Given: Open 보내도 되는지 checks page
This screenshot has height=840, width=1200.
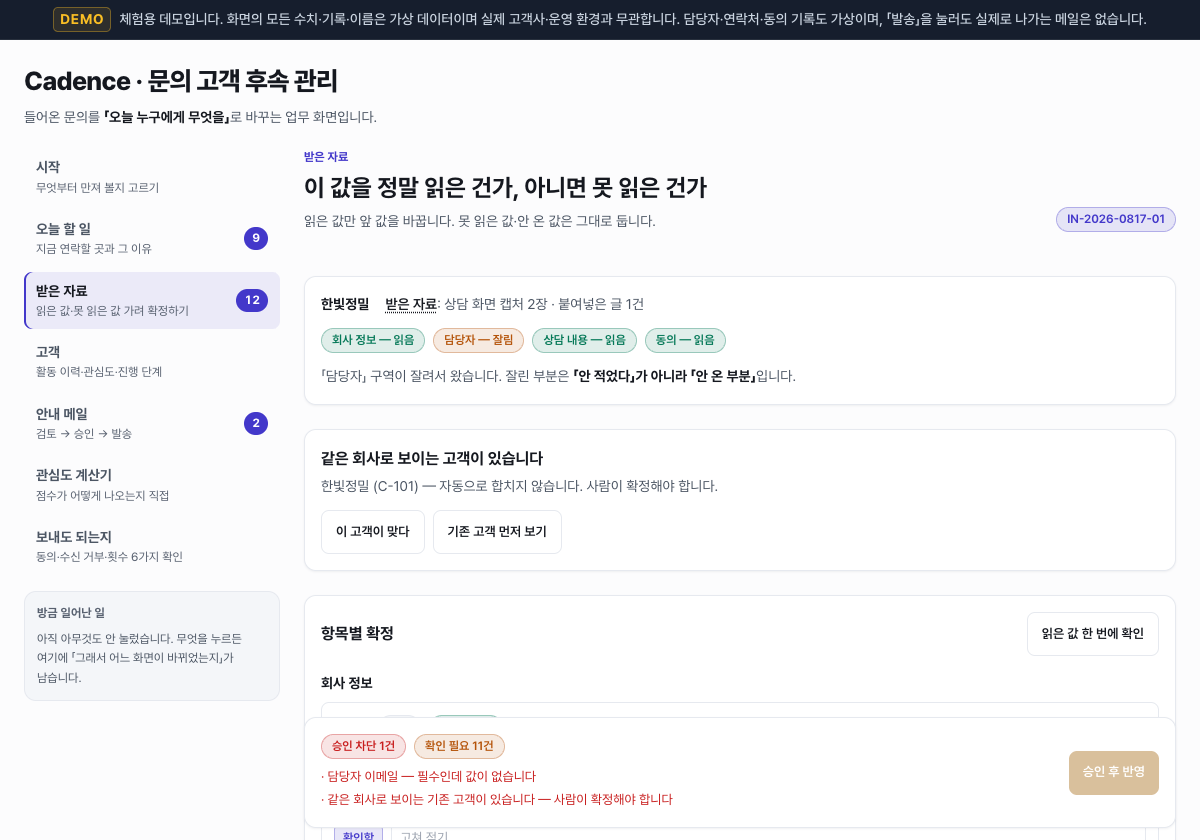Looking at the screenshot, I should tap(152, 546).
